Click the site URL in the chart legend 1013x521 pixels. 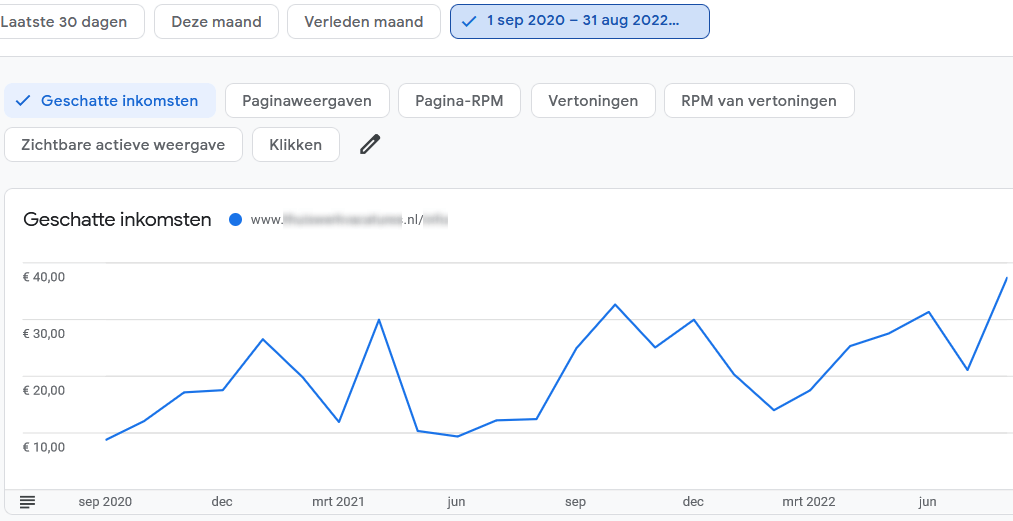348,220
